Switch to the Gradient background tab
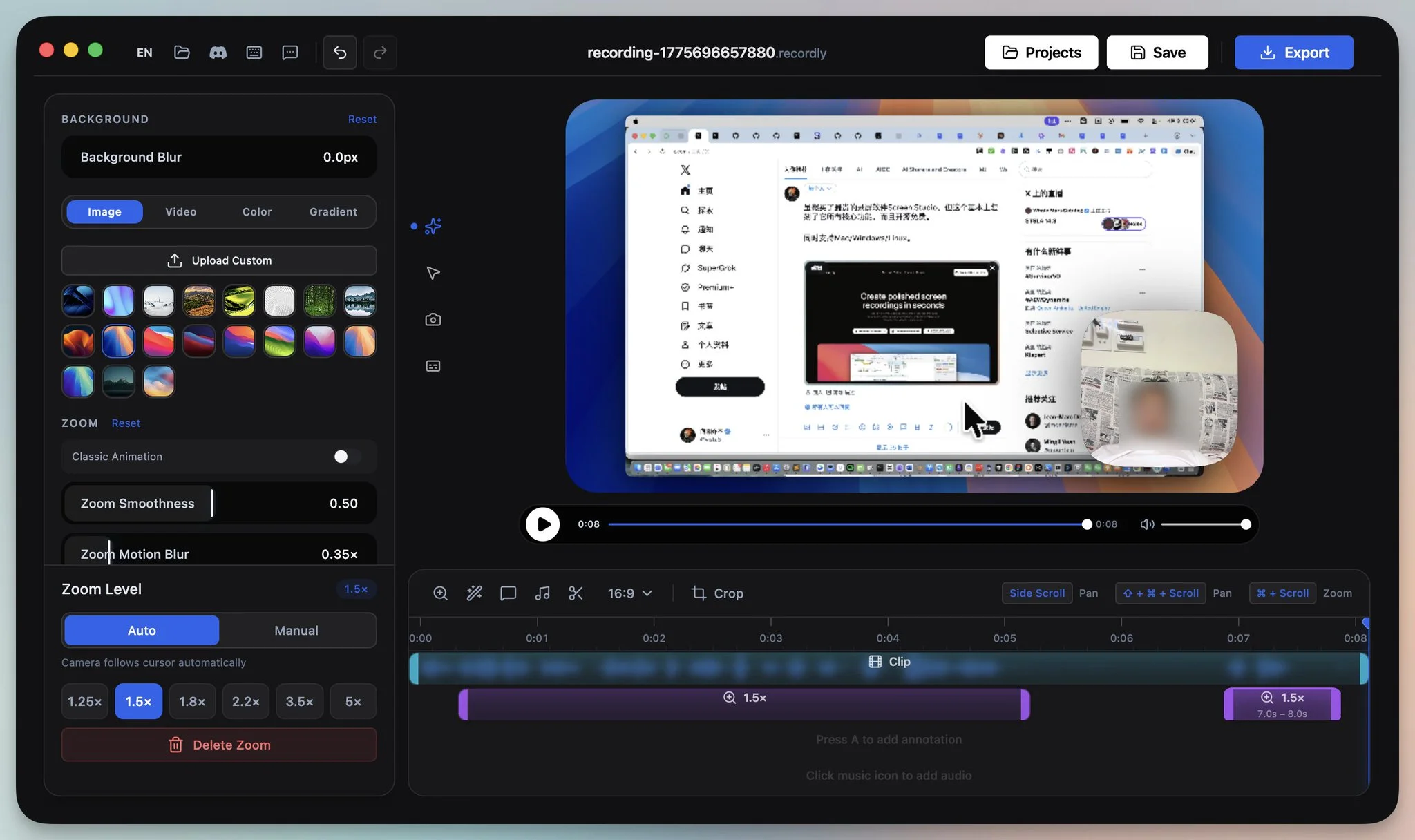Viewport: 1415px width, 840px height. click(x=333, y=212)
